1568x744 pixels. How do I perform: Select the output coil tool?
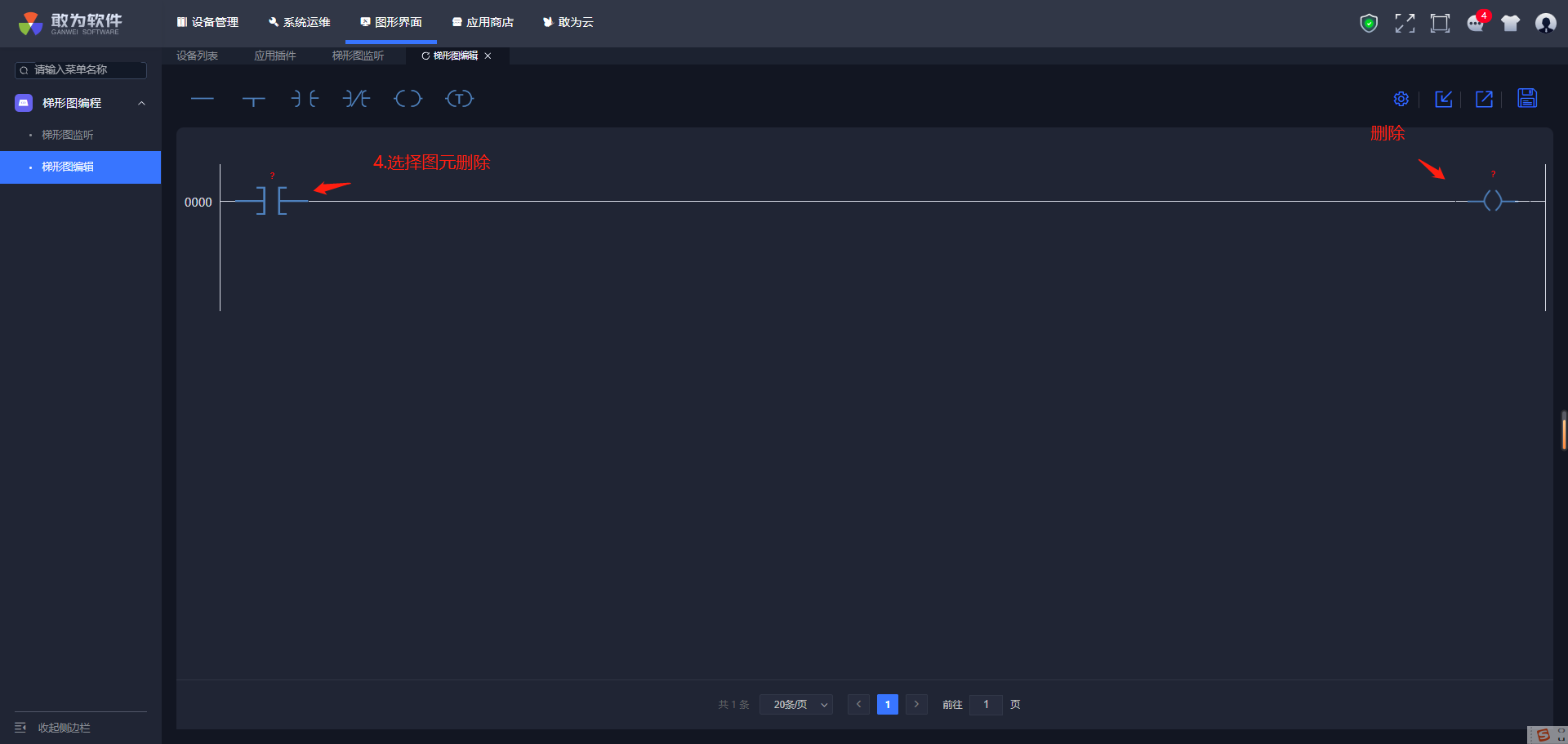coord(408,99)
